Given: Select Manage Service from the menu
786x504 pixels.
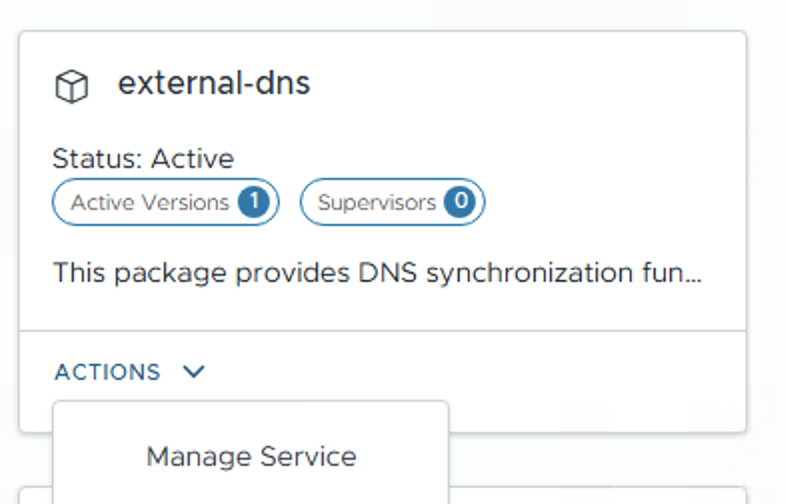Looking at the screenshot, I should tap(251, 457).
